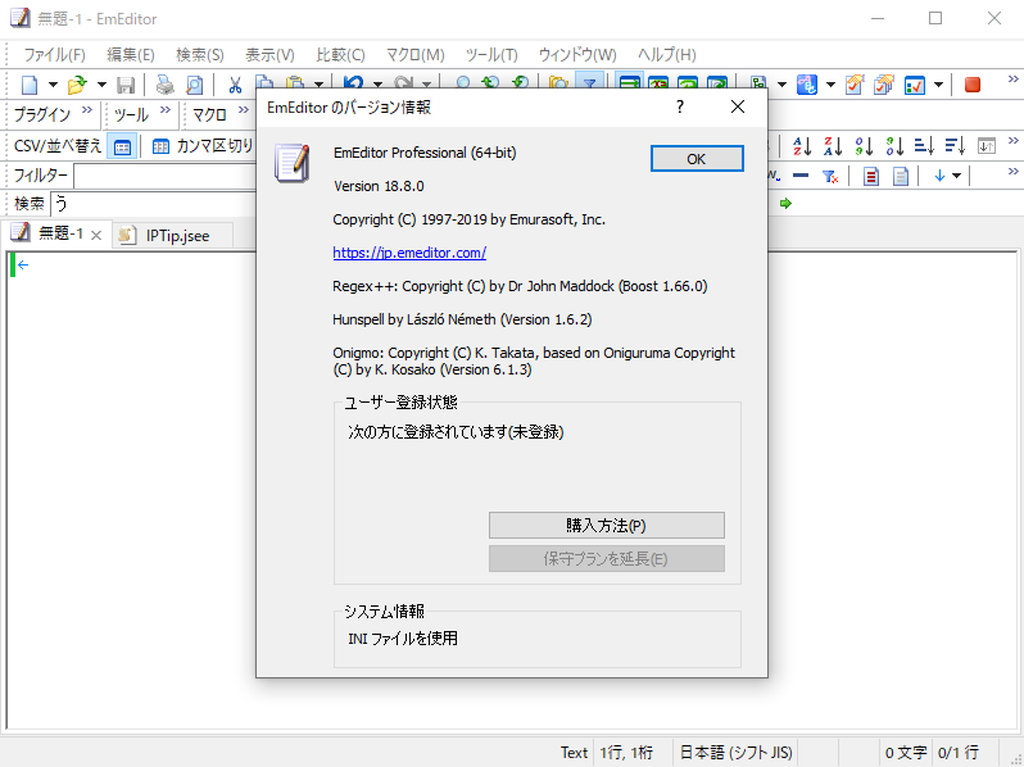The image size is (1024, 767).
Task: Click the ascending sort icon
Action: (801, 145)
